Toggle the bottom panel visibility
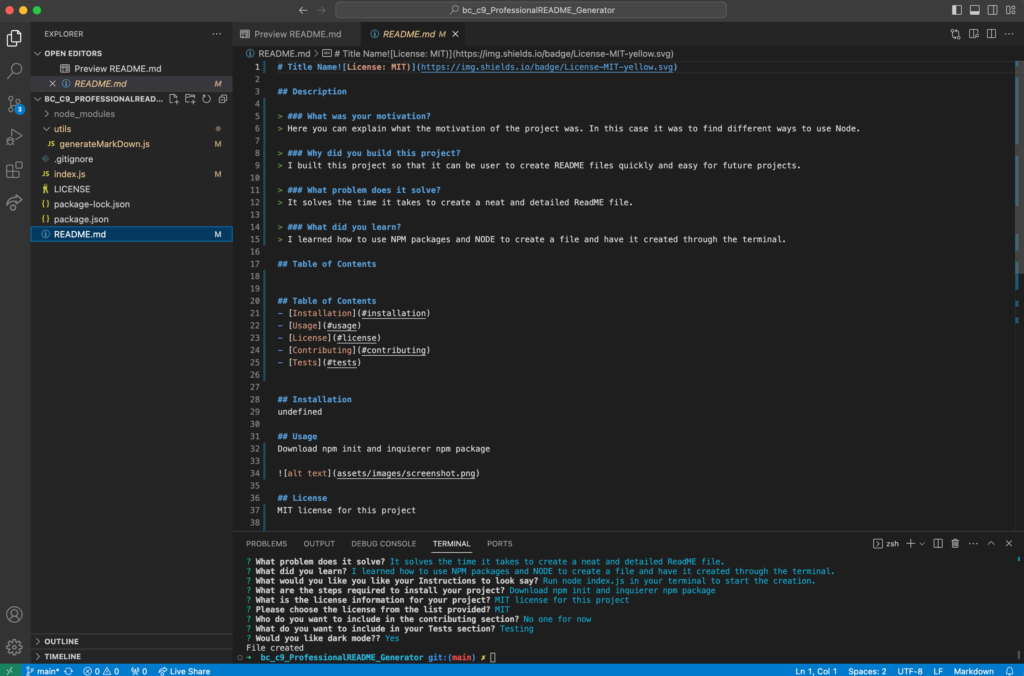This screenshot has width=1024, height=676. 974,10
